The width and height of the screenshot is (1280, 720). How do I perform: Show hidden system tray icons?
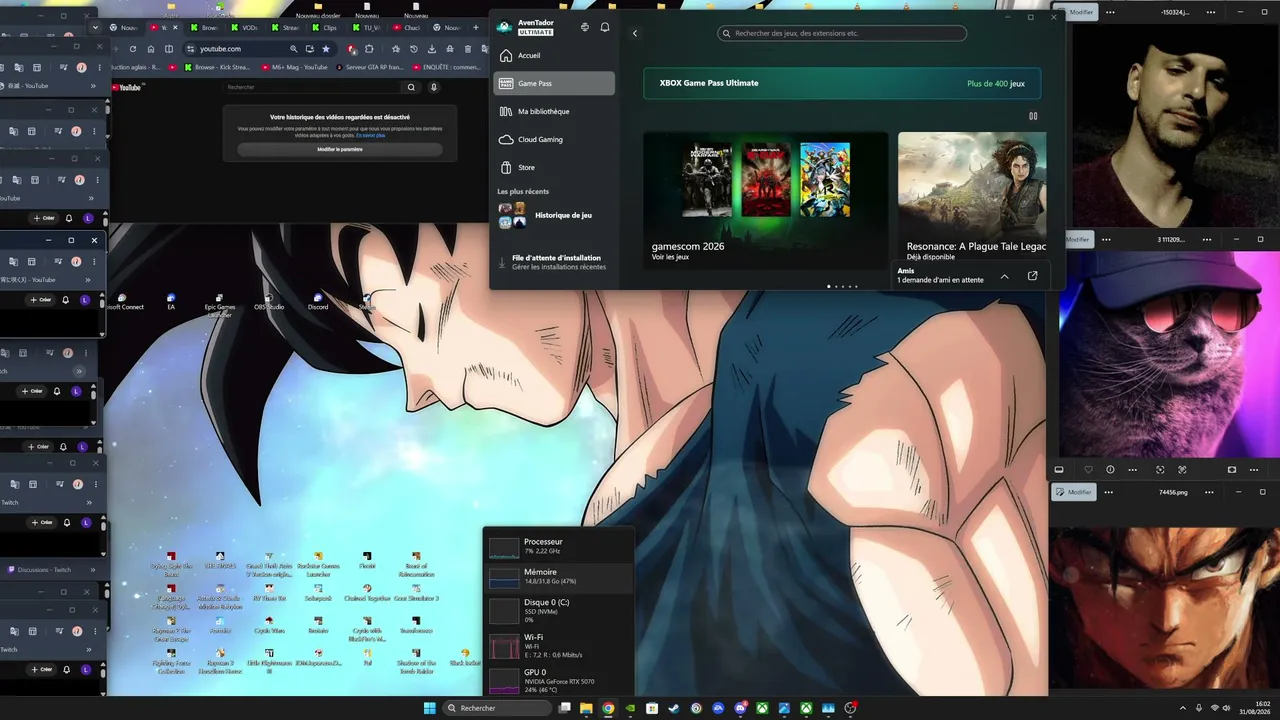coord(1183,708)
